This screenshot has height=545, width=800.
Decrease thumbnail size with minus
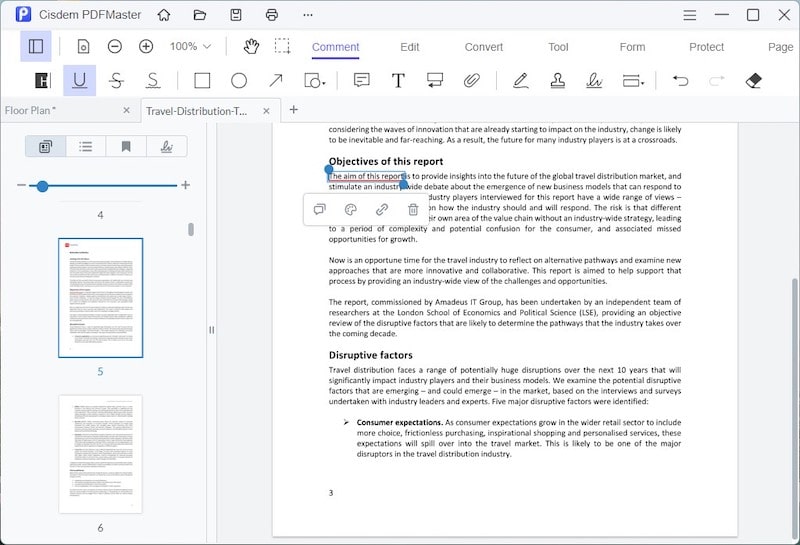[x=21, y=185]
